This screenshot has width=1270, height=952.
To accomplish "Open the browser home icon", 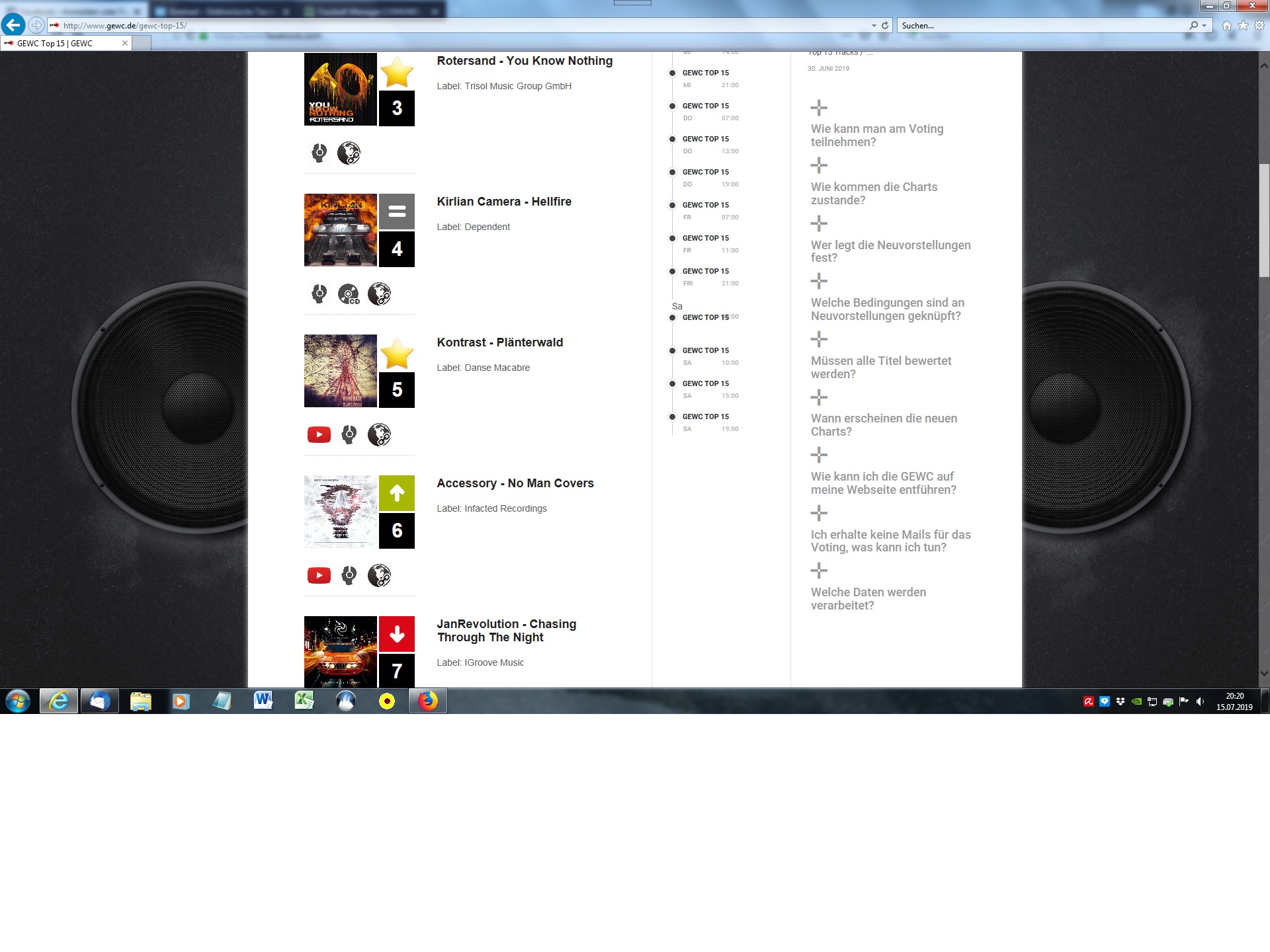I will pos(1227,25).
